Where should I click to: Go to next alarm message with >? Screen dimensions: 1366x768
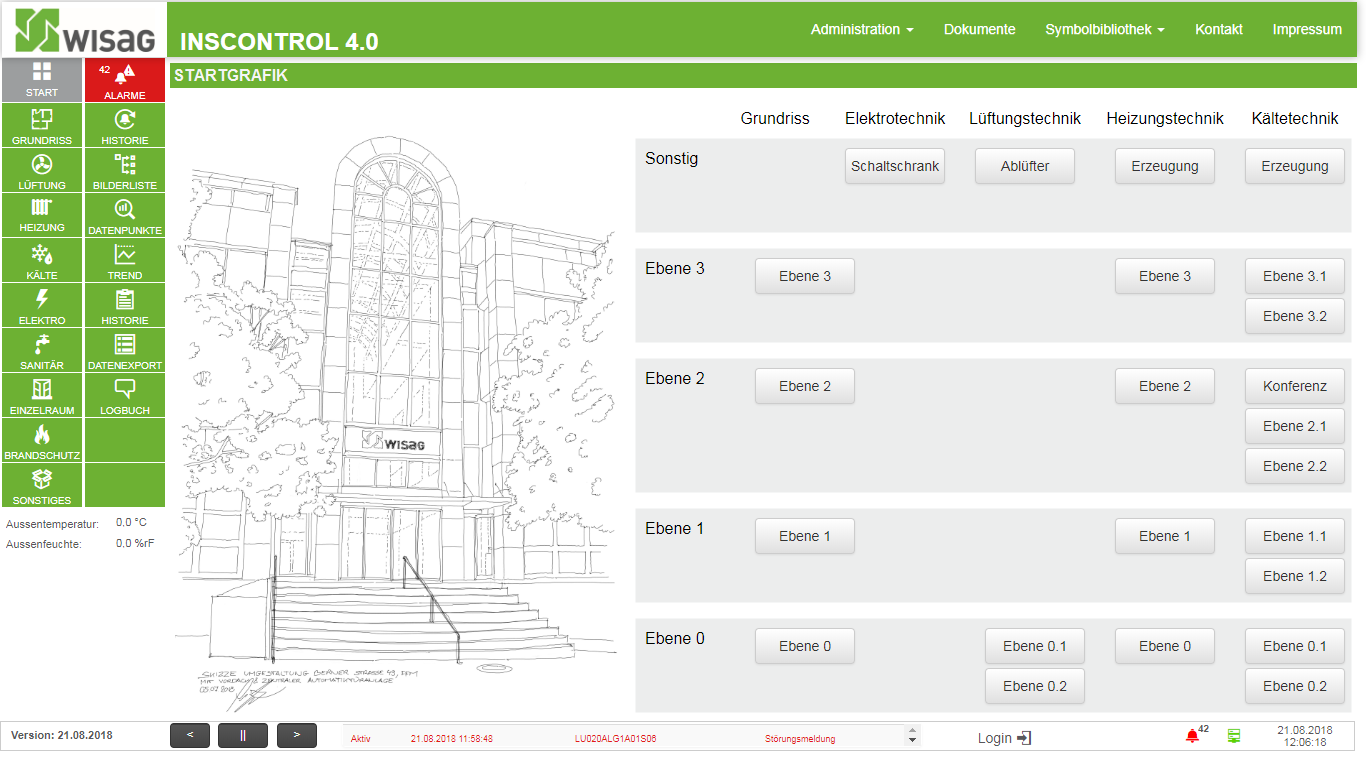(x=297, y=735)
